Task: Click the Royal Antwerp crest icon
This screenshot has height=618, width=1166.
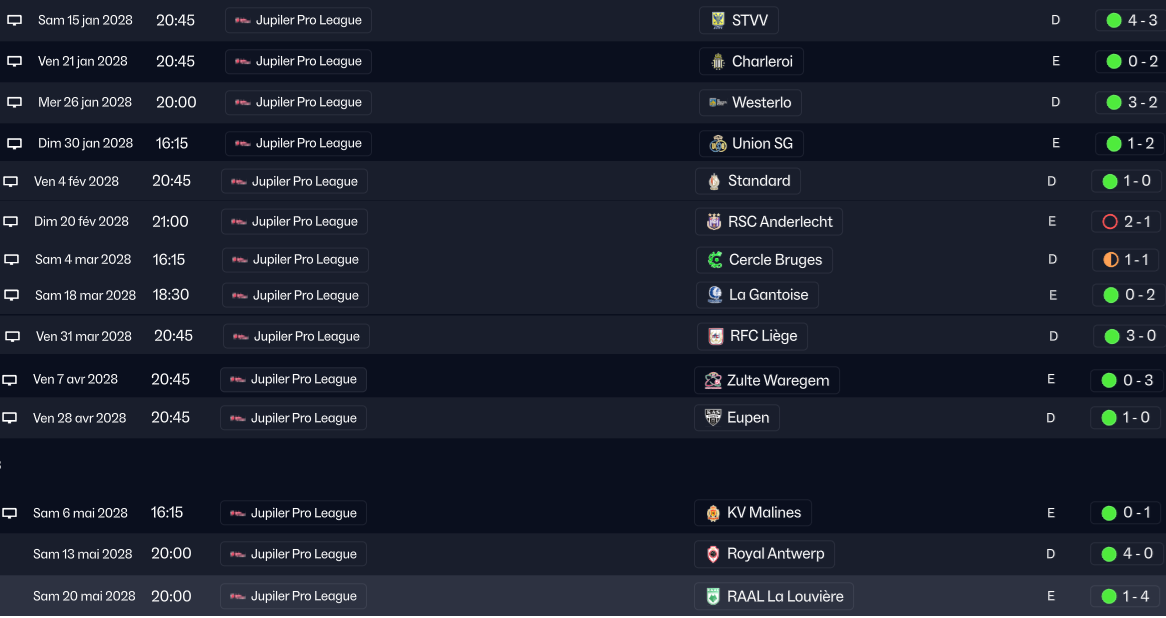Action: pyautogui.click(x=713, y=555)
